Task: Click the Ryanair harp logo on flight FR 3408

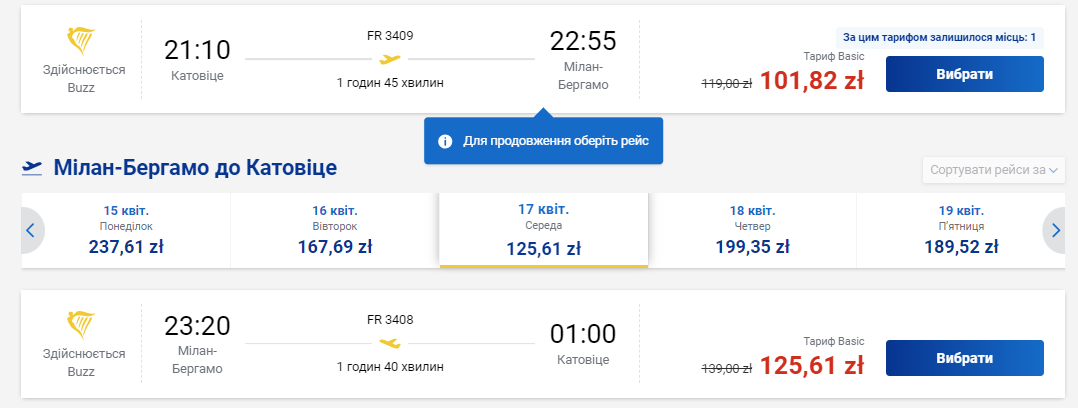Action: [x=81, y=325]
